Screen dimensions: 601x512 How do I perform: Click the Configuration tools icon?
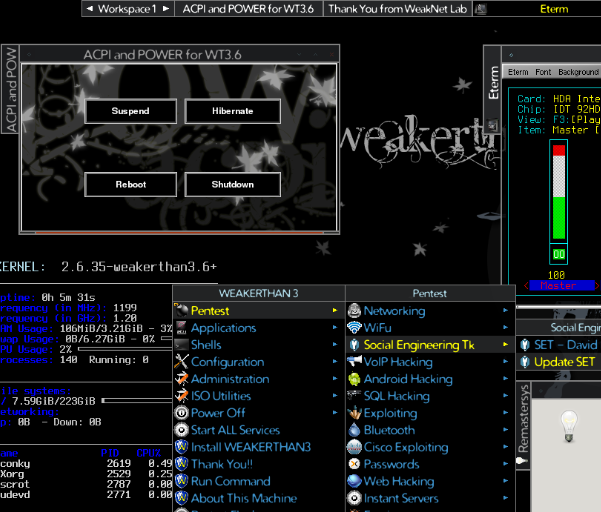182,362
